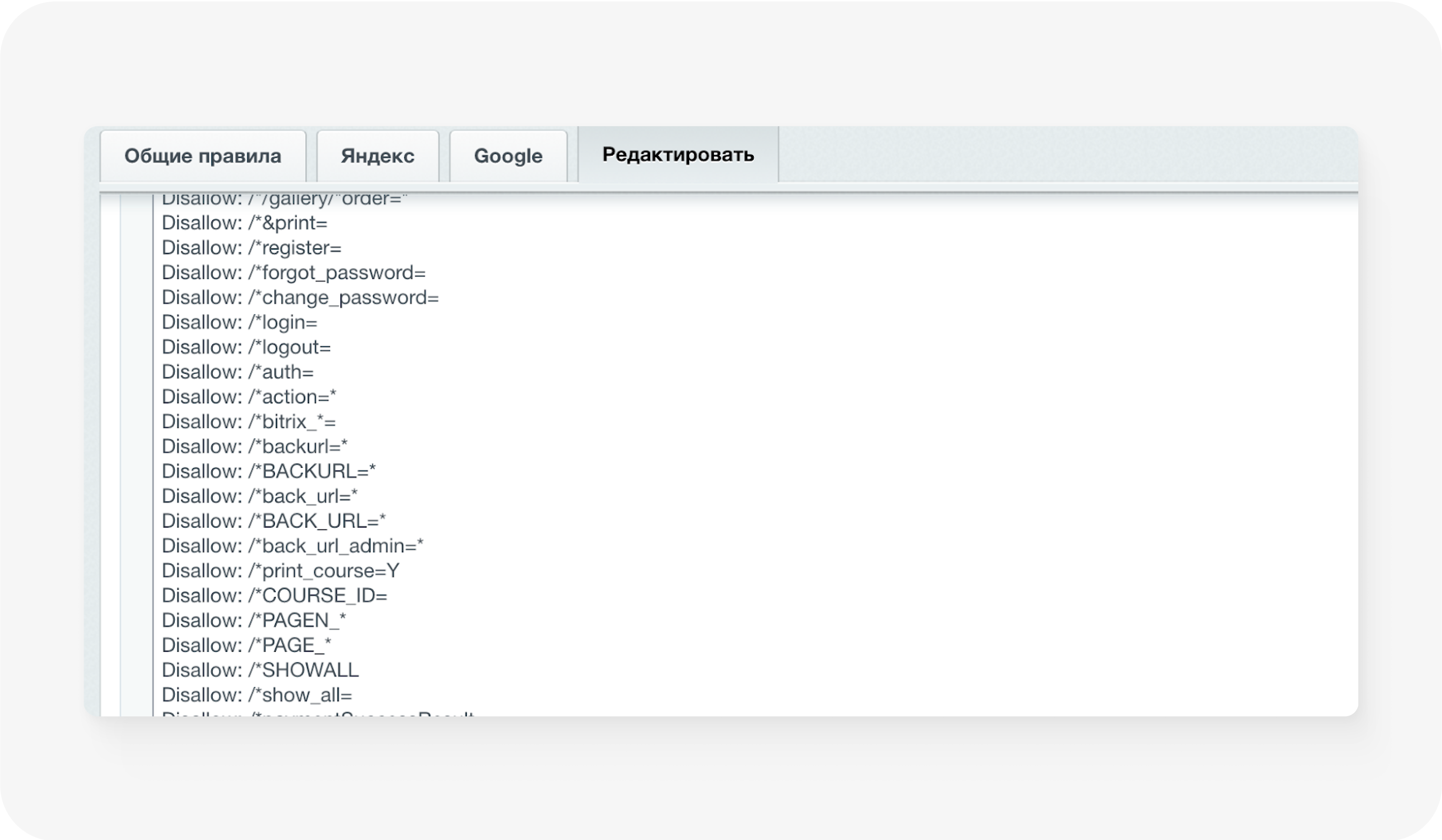Click the forgot_password= rule line
The width and height of the screenshot is (1442, 840).
(294, 272)
